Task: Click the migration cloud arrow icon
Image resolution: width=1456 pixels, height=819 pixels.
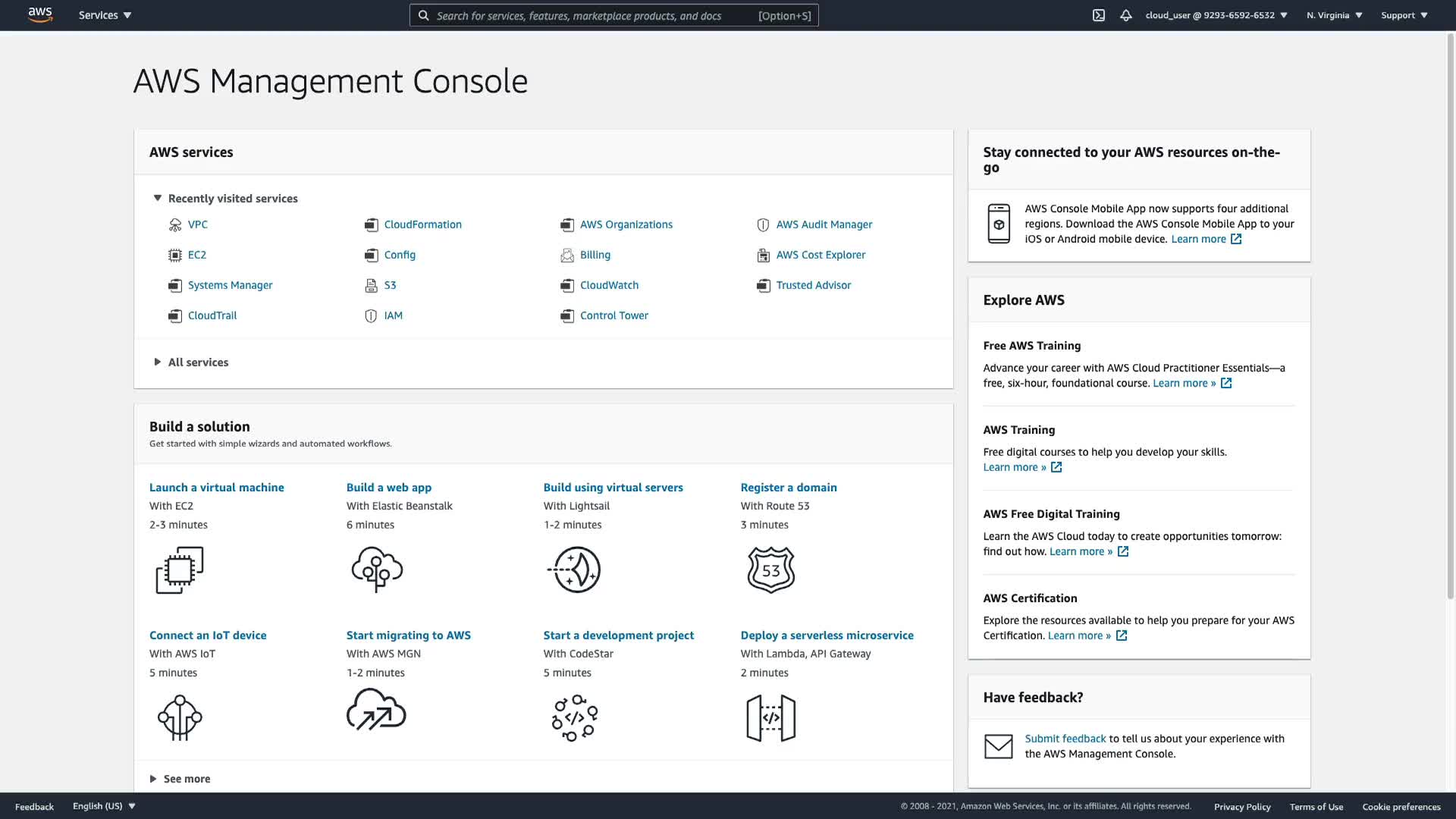Action: tap(376, 711)
